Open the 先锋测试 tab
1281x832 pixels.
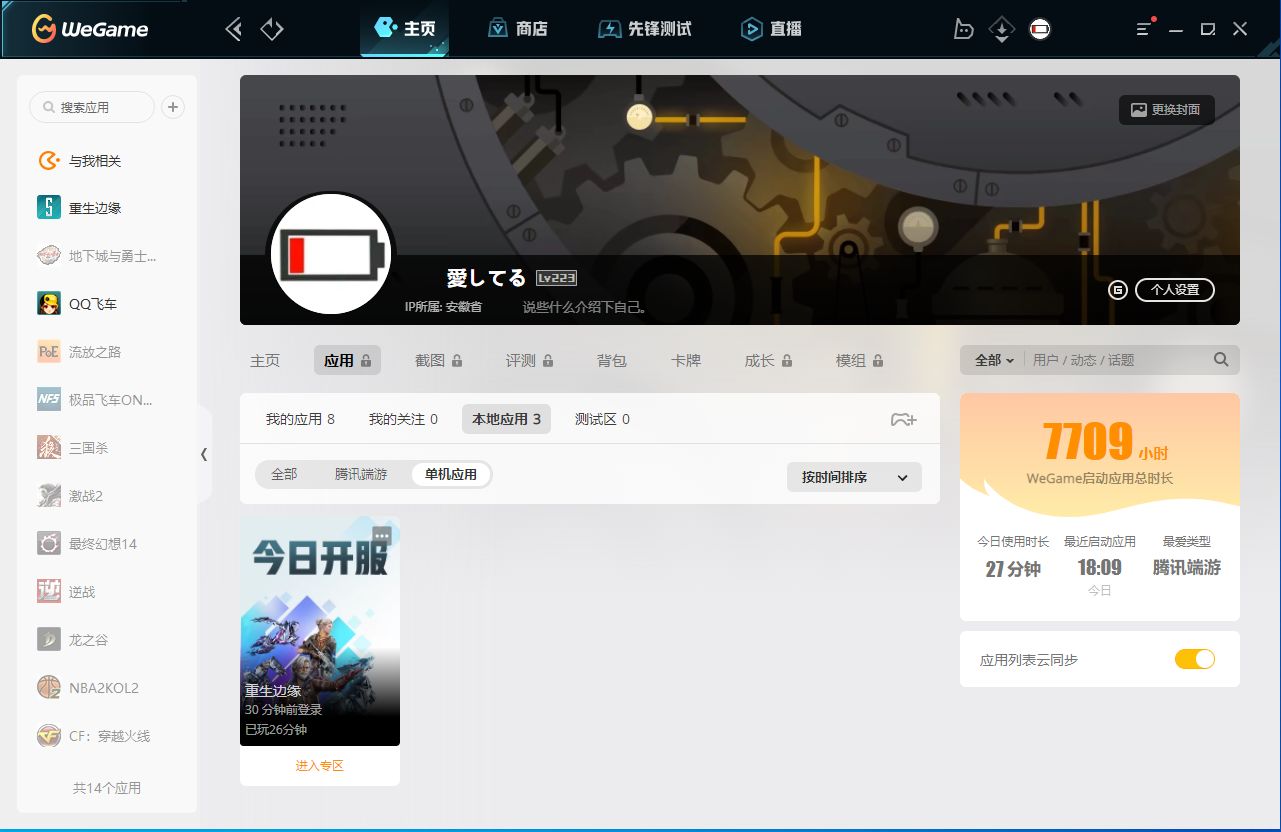[645, 29]
